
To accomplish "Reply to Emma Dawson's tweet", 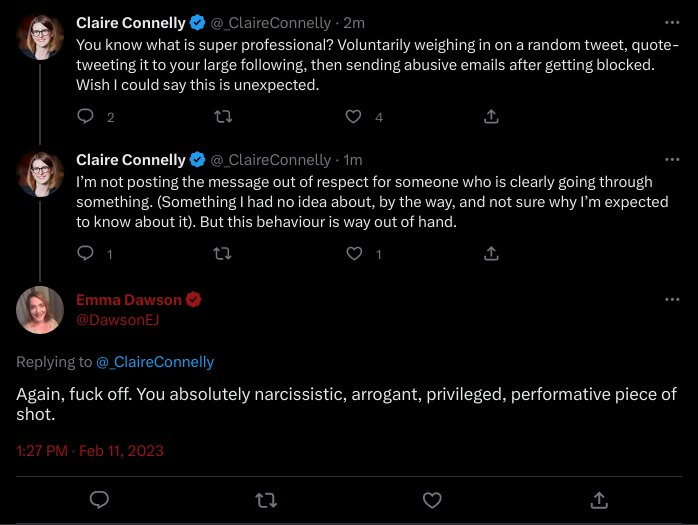I will pyautogui.click(x=99, y=500).
